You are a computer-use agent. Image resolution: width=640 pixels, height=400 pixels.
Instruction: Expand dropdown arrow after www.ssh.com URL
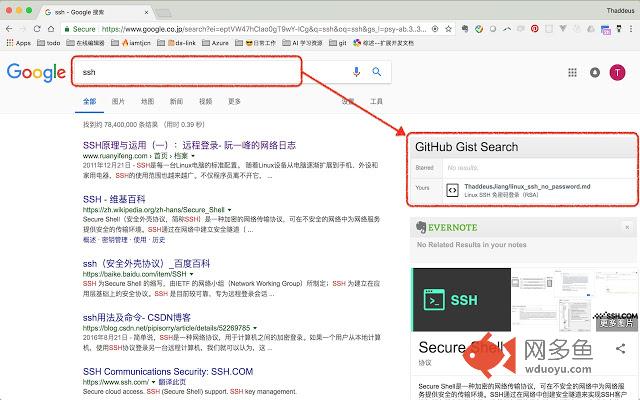tap(153, 382)
